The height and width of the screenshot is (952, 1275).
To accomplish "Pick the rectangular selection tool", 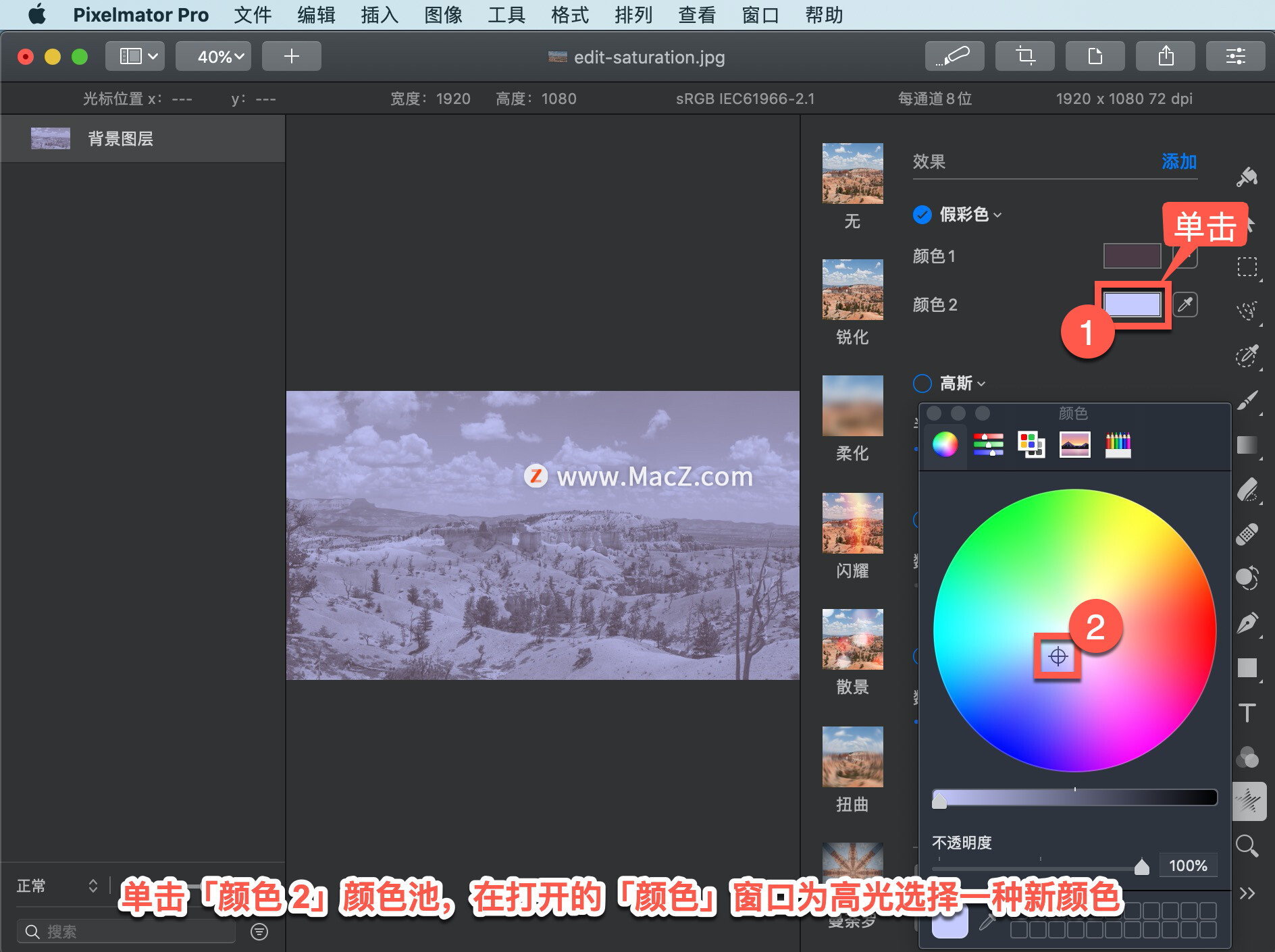I will click(x=1247, y=267).
